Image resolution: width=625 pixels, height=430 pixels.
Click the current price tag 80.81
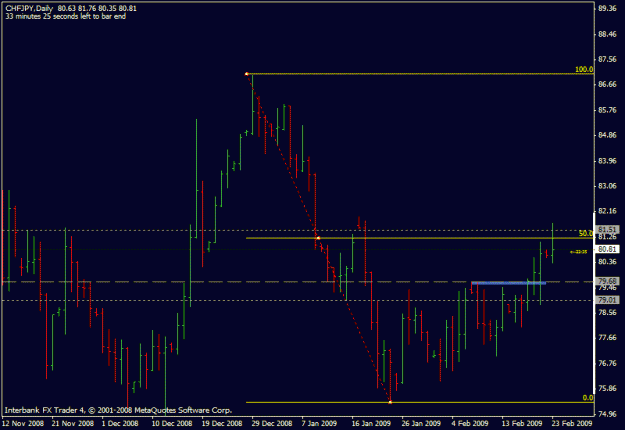point(607,249)
